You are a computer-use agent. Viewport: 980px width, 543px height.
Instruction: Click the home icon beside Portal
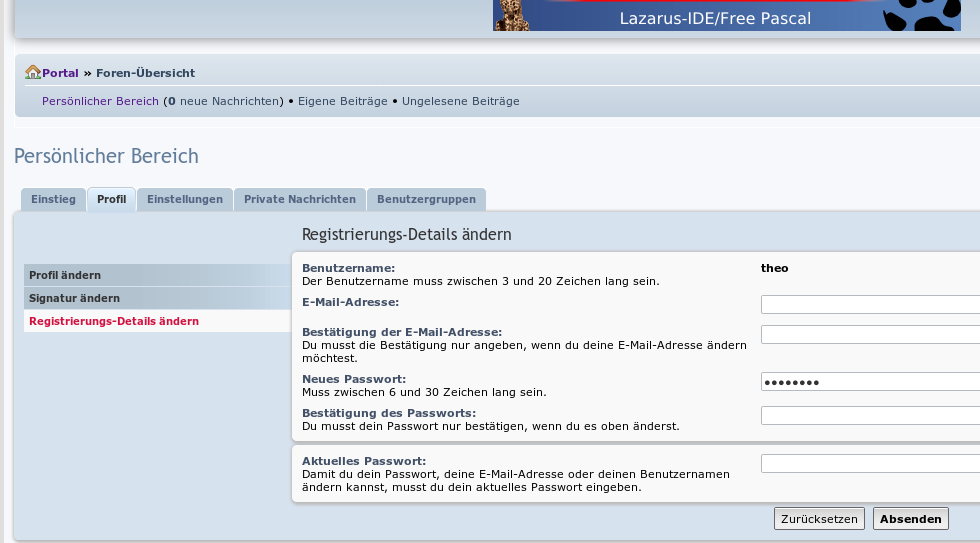pyautogui.click(x=32, y=73)
